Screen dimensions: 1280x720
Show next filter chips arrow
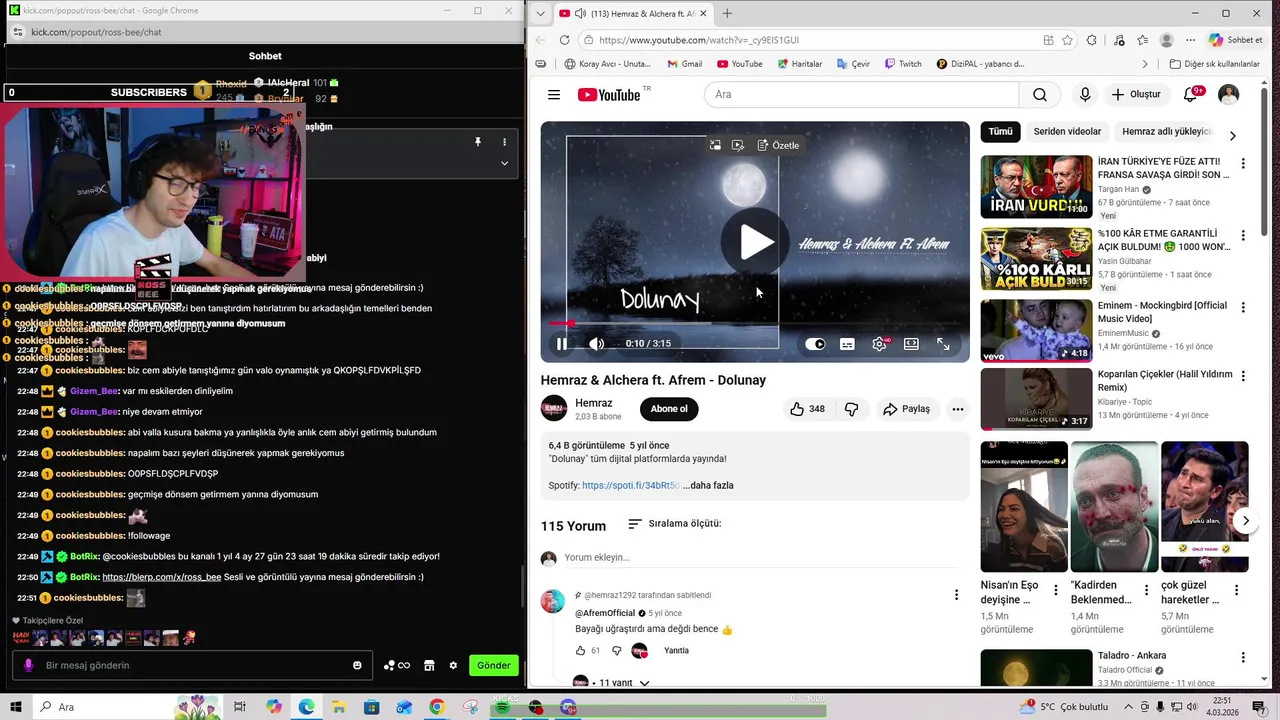click(1232, 135)
